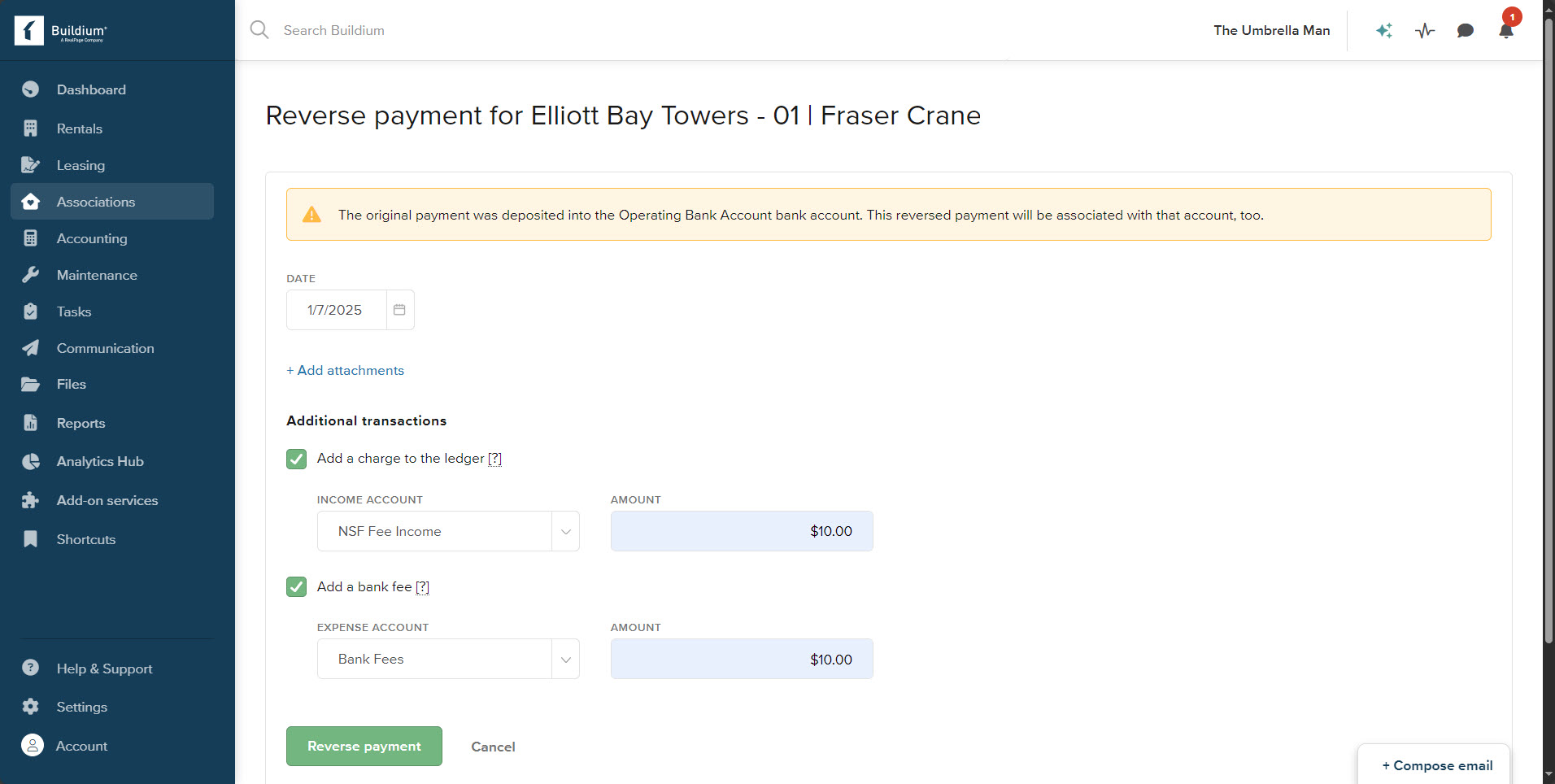The width and height of the screenshot is (1555, 784).
Task: Click the chat bubble icon
Action: pos(1466,30)
